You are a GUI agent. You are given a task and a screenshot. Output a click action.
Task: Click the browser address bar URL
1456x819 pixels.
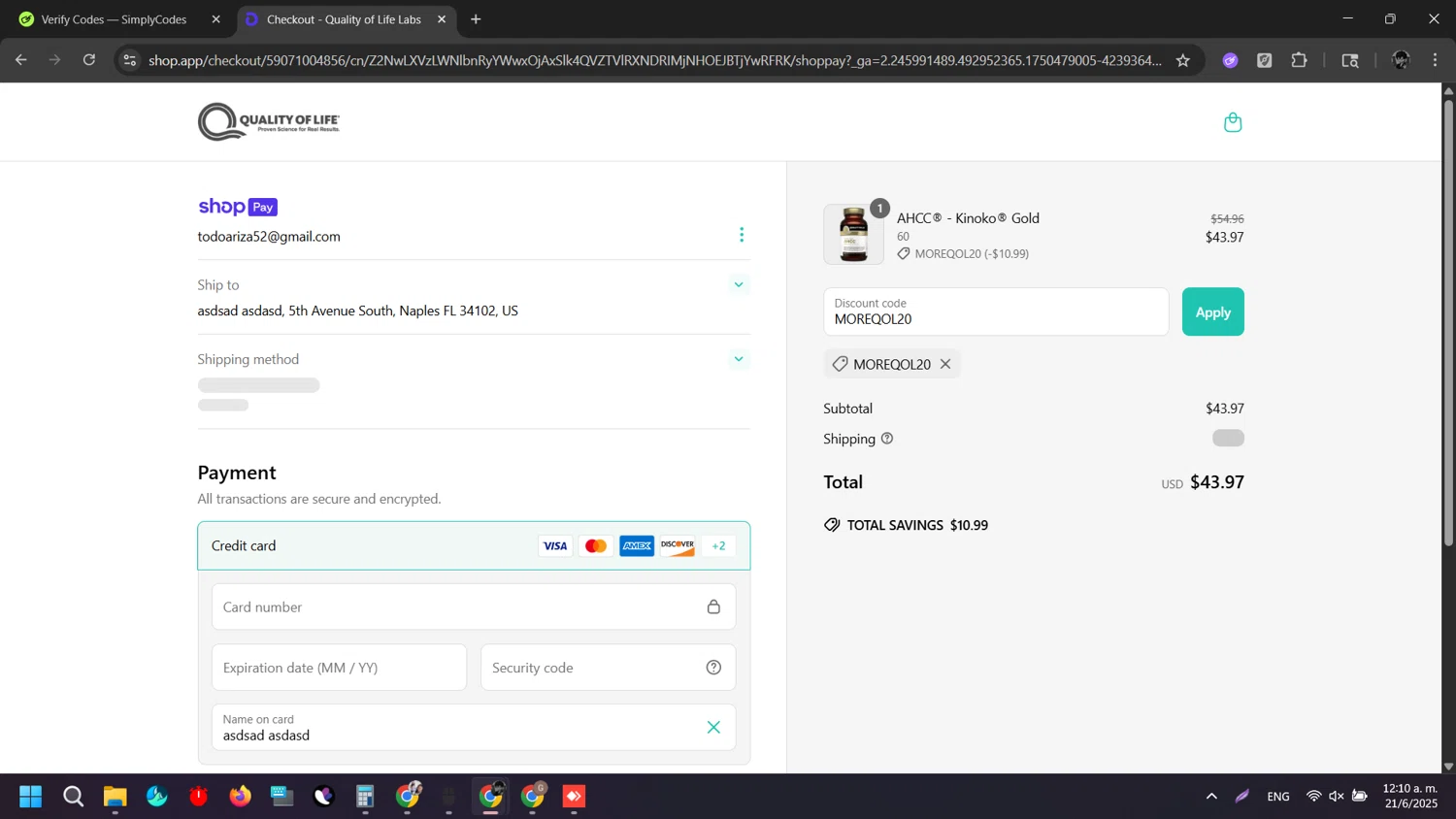(x=655, y=60)
